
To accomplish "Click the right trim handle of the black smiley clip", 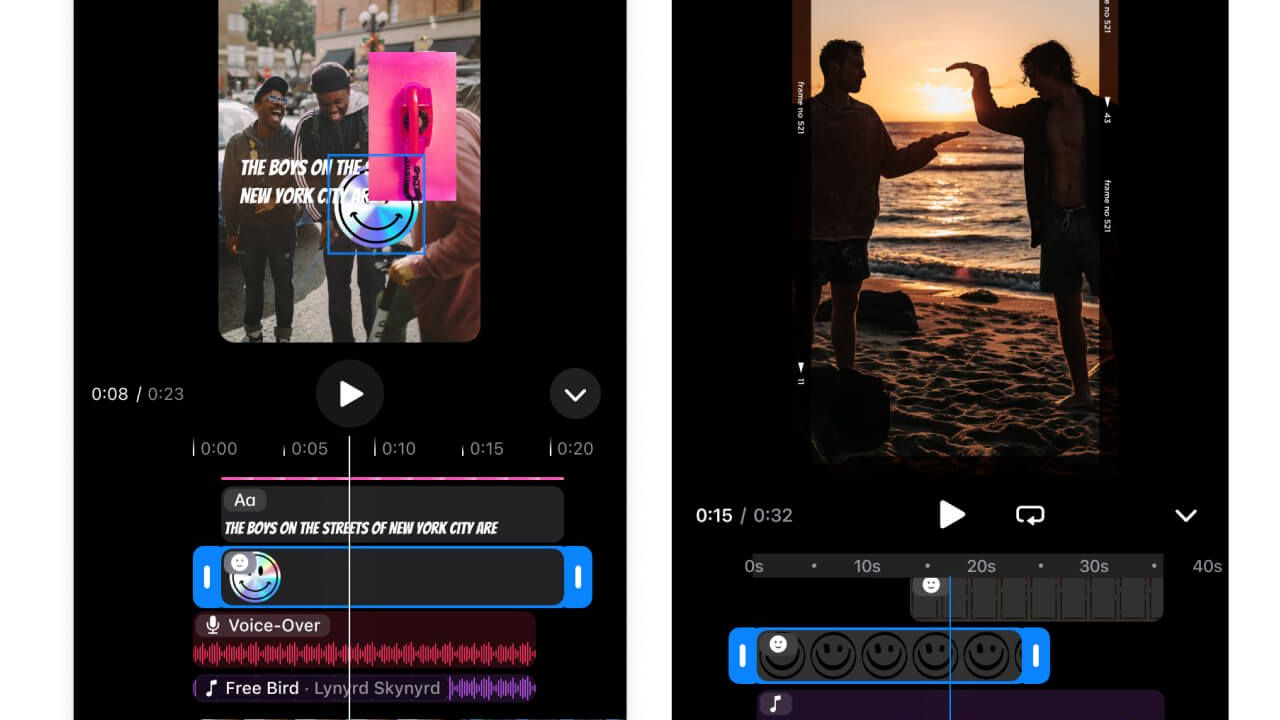I will tap(1036, 656).
